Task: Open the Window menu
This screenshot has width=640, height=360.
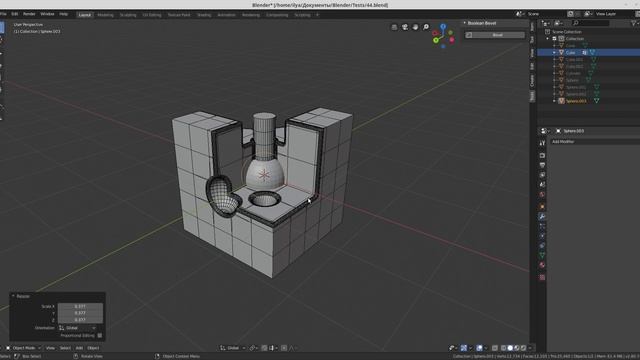Action: click(47, 14)
